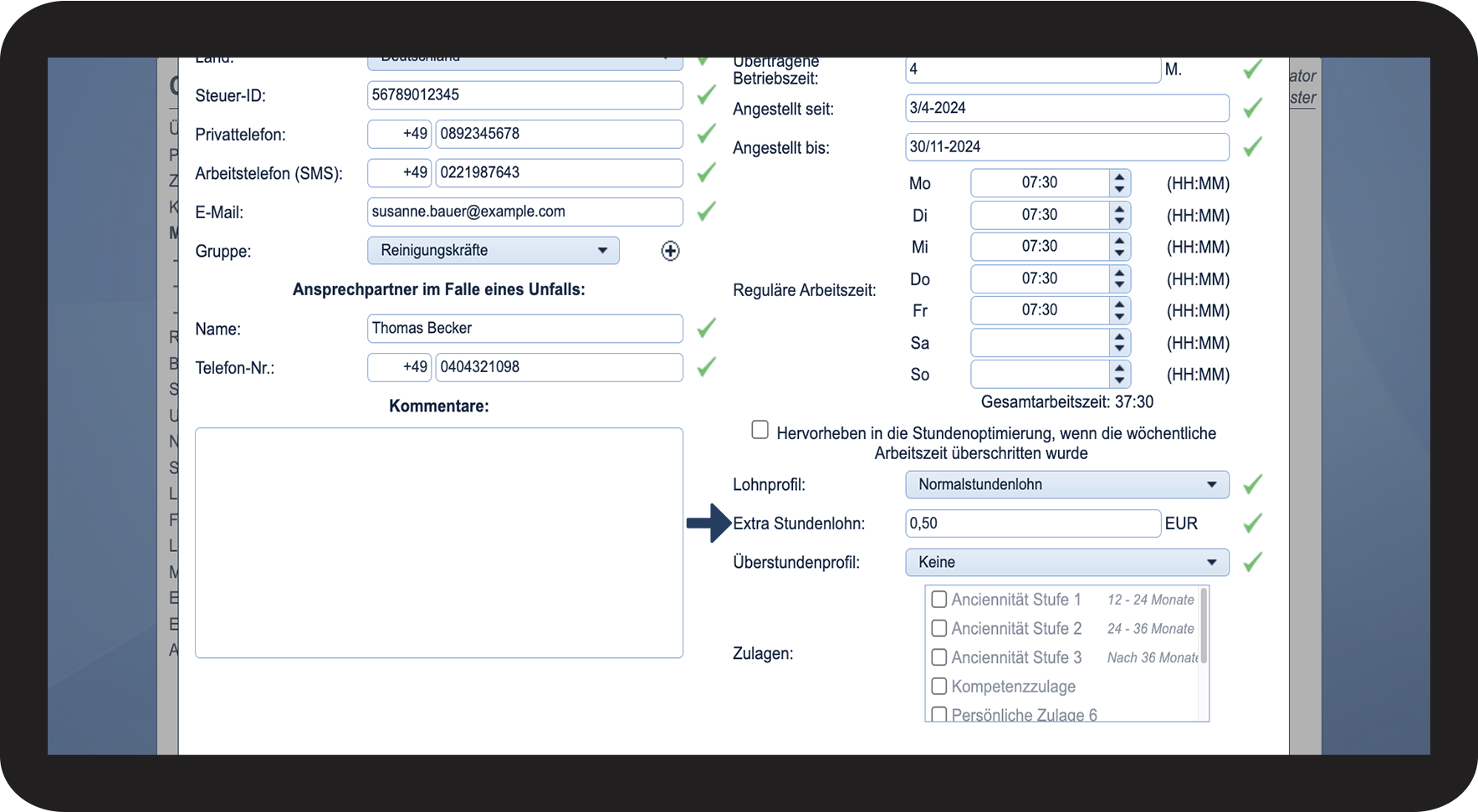1478x812 pixels.
Task: Open the Lohnprofil Normalstundenlohn dropdown
Action: 1067,484
